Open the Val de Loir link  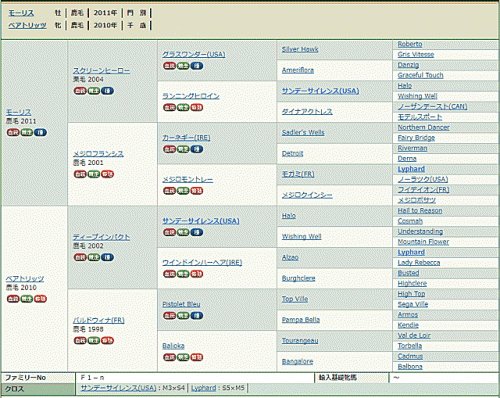pyautogui.click(x=414, y=335)
